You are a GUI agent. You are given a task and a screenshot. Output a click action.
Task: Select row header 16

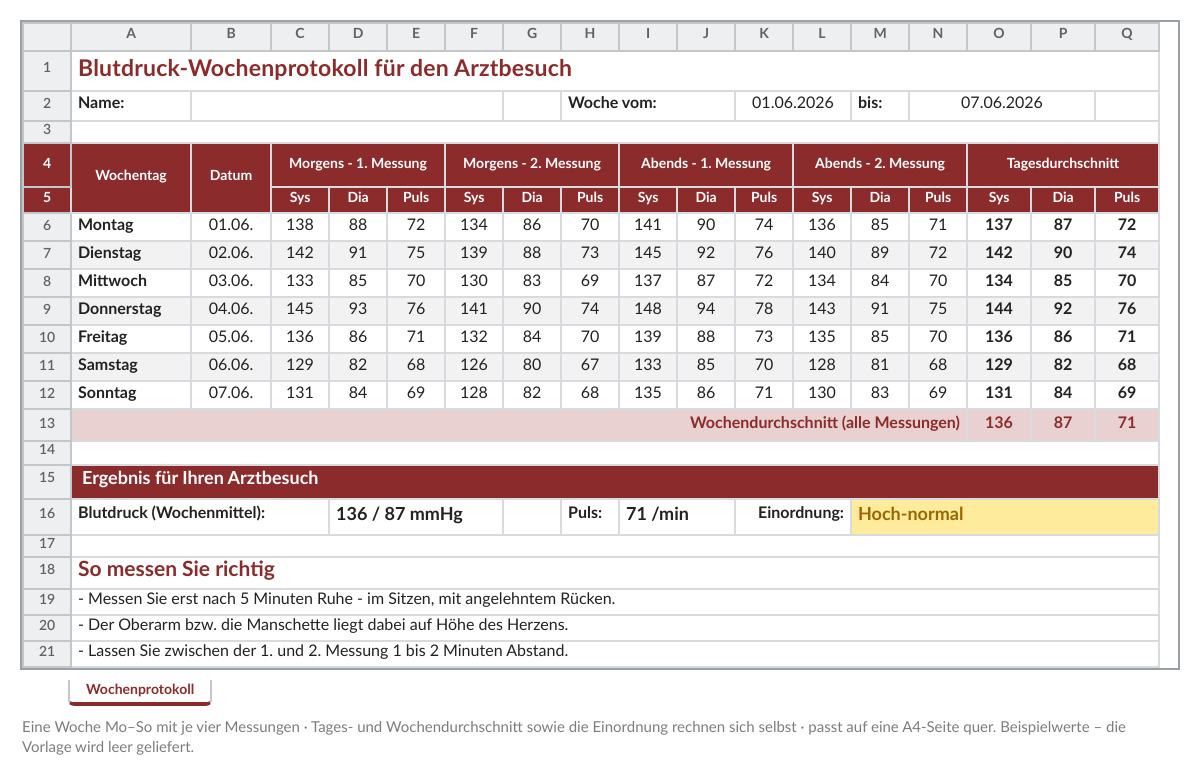point(47,515)
